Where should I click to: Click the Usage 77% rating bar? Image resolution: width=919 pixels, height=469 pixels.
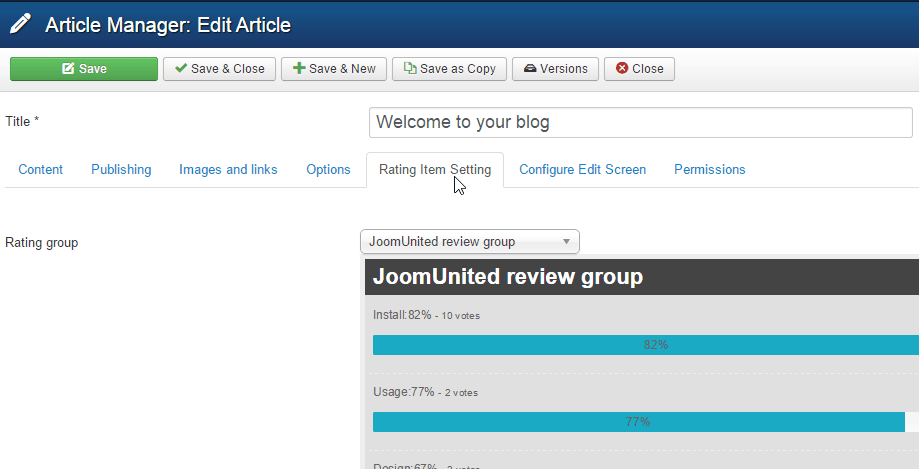[x=638, y=422]
